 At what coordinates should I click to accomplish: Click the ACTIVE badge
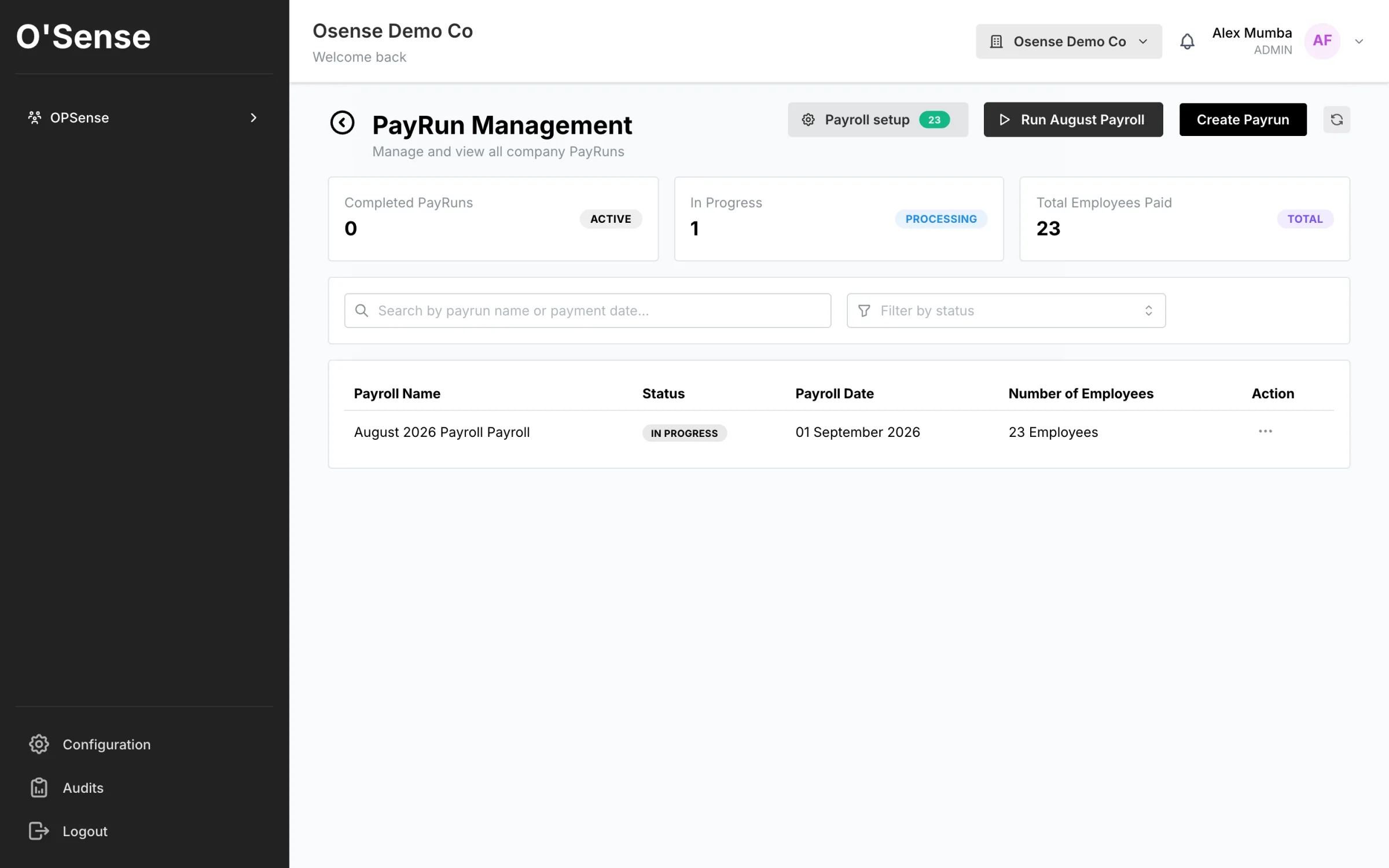pyautogui.click(x=611, y=219)
